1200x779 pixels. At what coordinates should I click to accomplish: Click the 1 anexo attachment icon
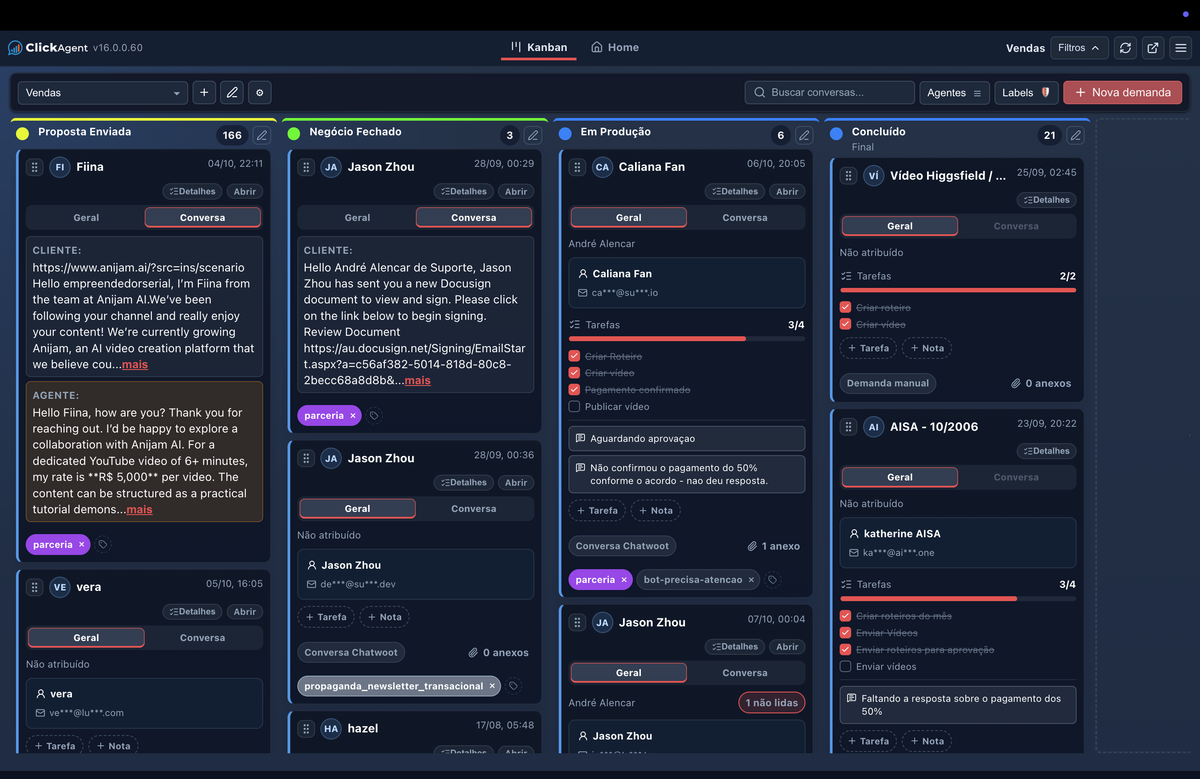[x=752, y=546]
